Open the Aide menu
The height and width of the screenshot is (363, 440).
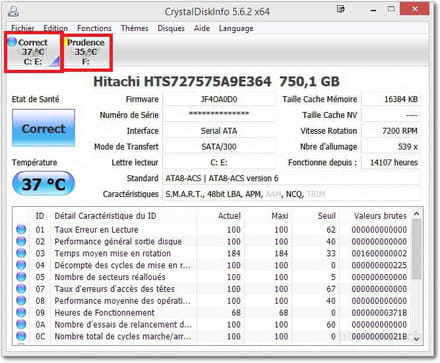coord(202,28)
